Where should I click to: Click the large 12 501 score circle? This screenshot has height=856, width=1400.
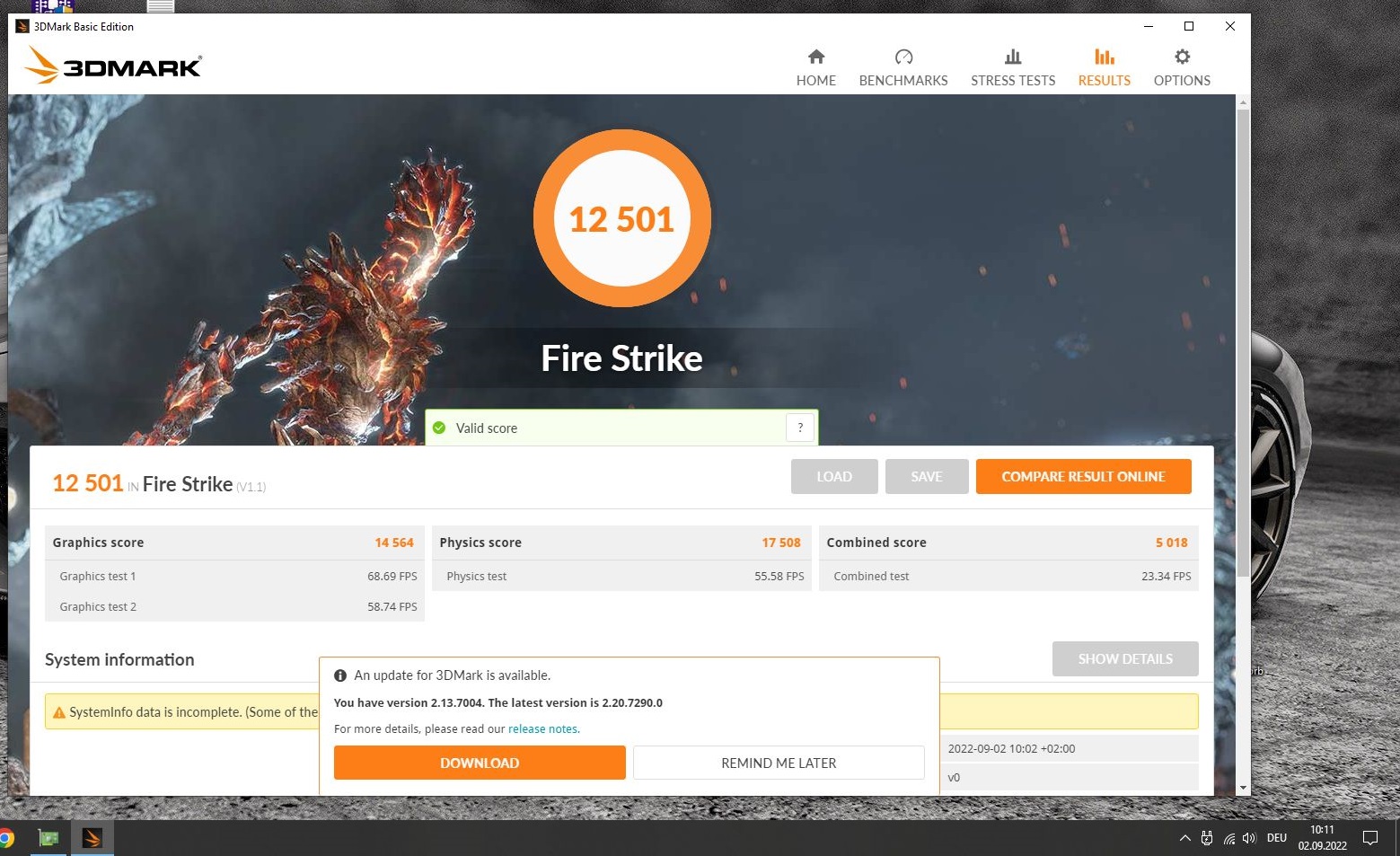point(621,218)
